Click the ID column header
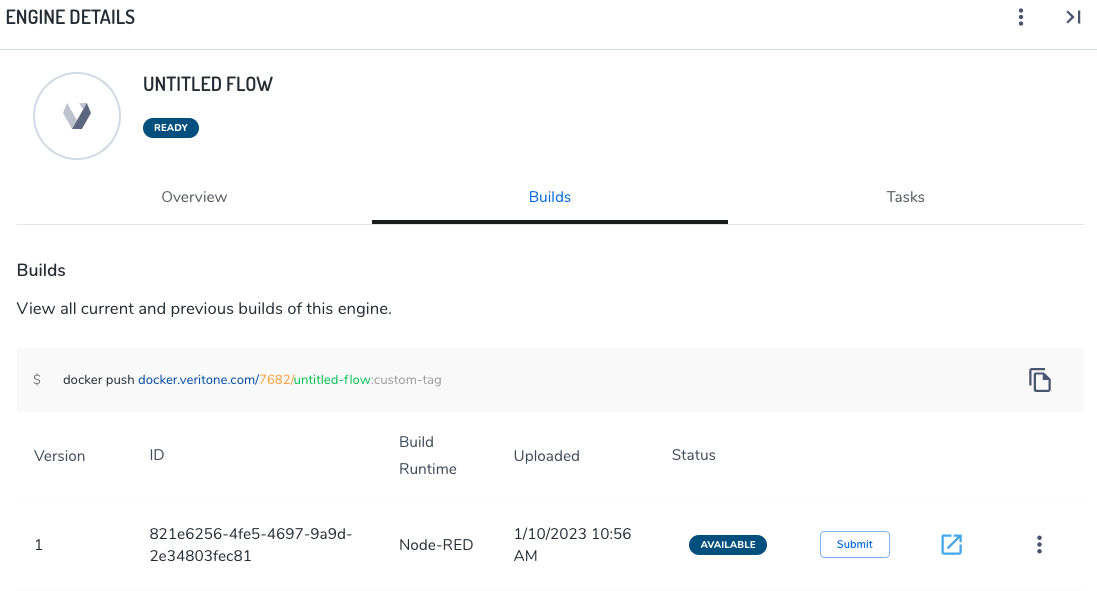 pyautogui.click(x=157, y=455)
